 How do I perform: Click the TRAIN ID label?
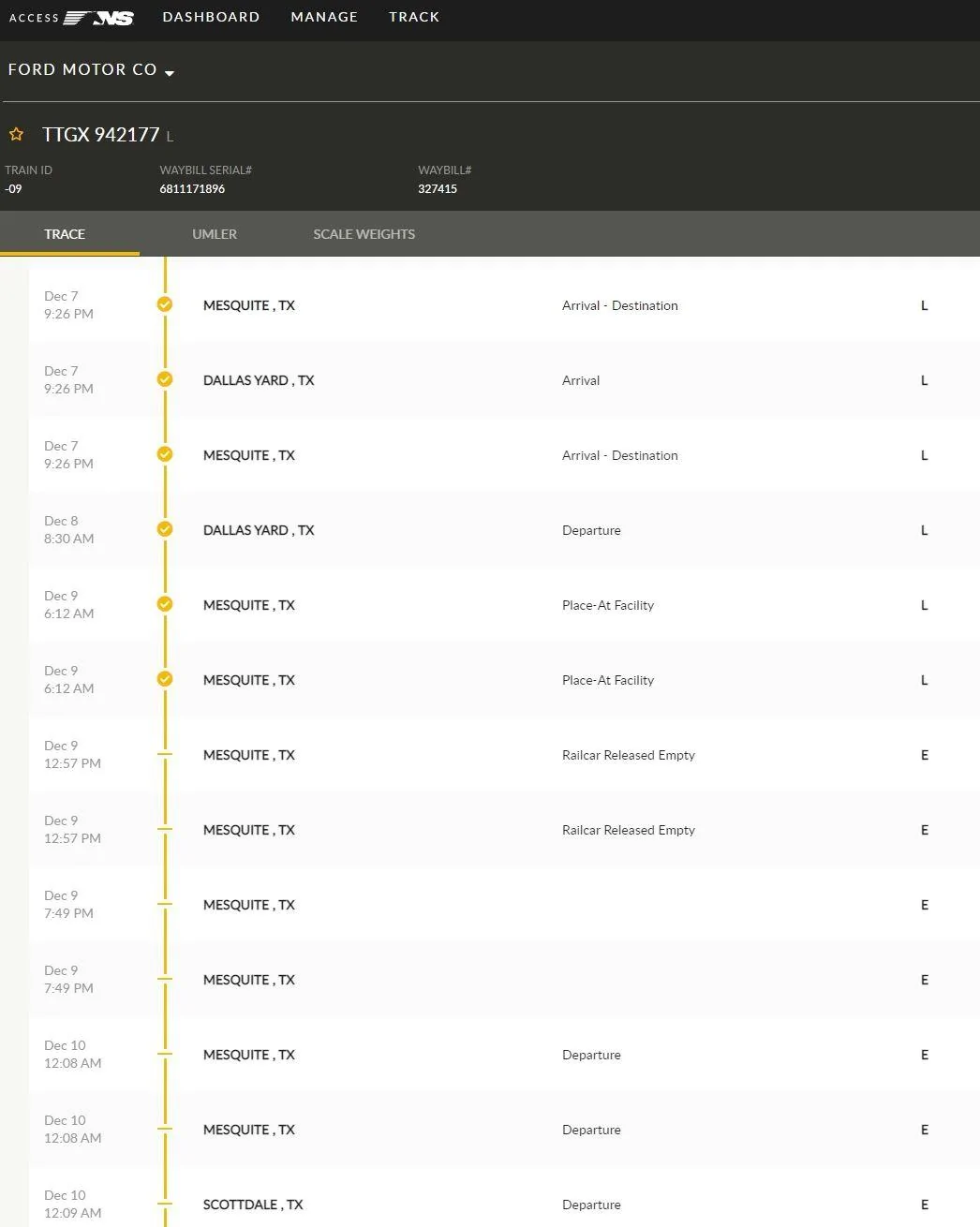click(x=28, y=170)
